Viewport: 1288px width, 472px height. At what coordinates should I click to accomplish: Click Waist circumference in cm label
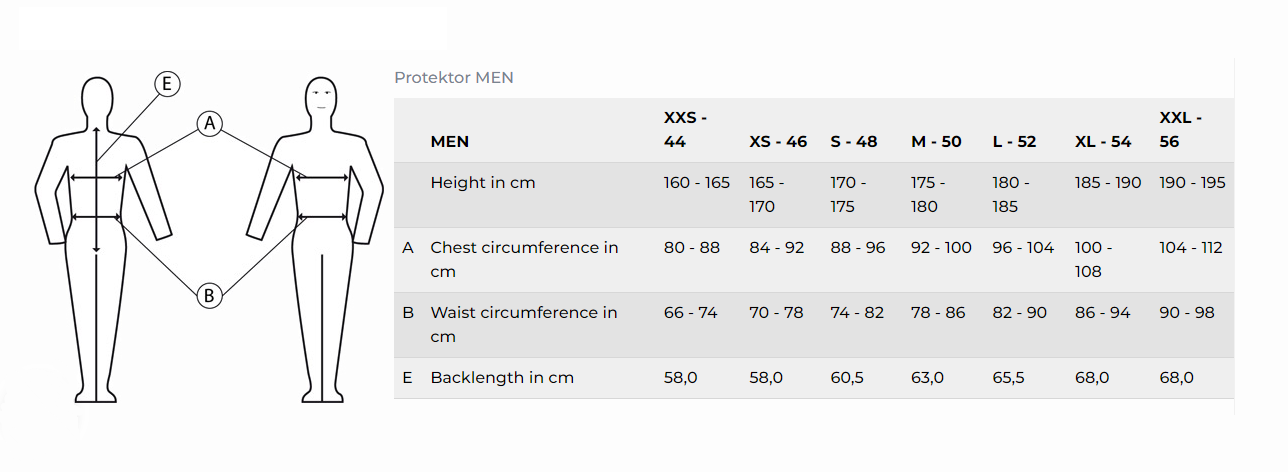click(524, 325)
